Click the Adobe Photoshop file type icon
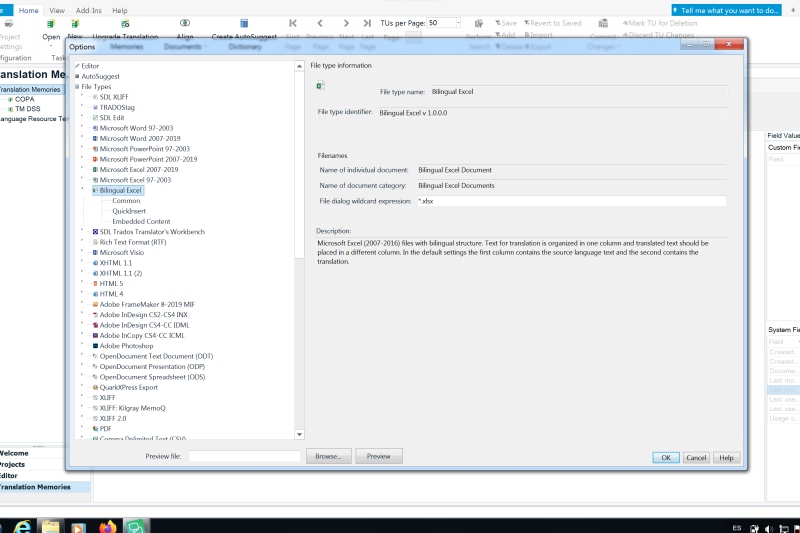 point(95,346)
